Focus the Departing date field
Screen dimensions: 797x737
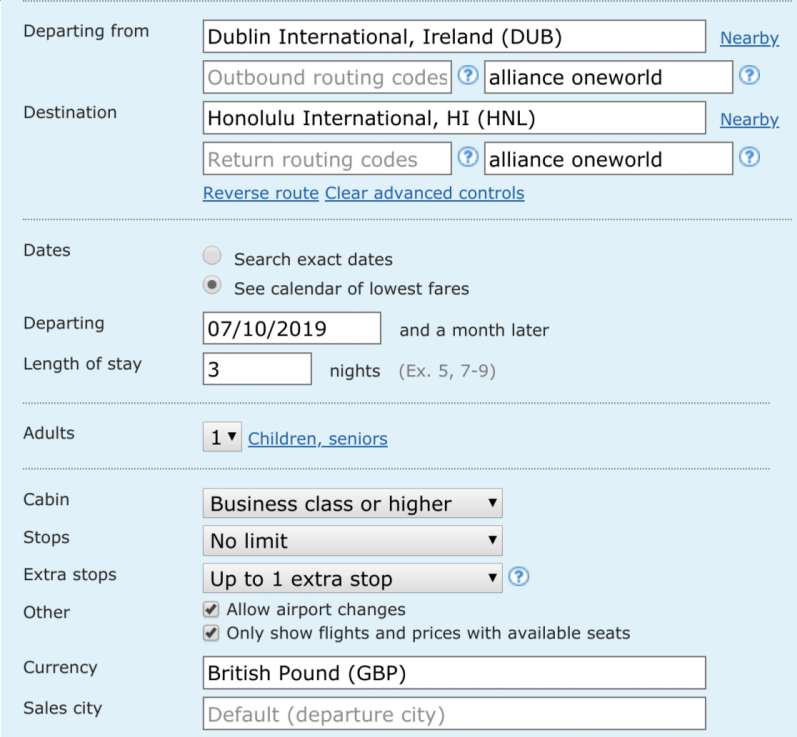tap(292, 328)
